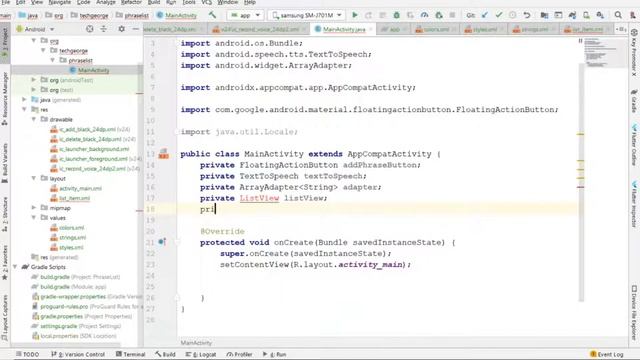Image resolution: width=640 pixels, height=360 pixels.
Task: Toggle the Resource Manager side panel
Action: click(5, 98)
